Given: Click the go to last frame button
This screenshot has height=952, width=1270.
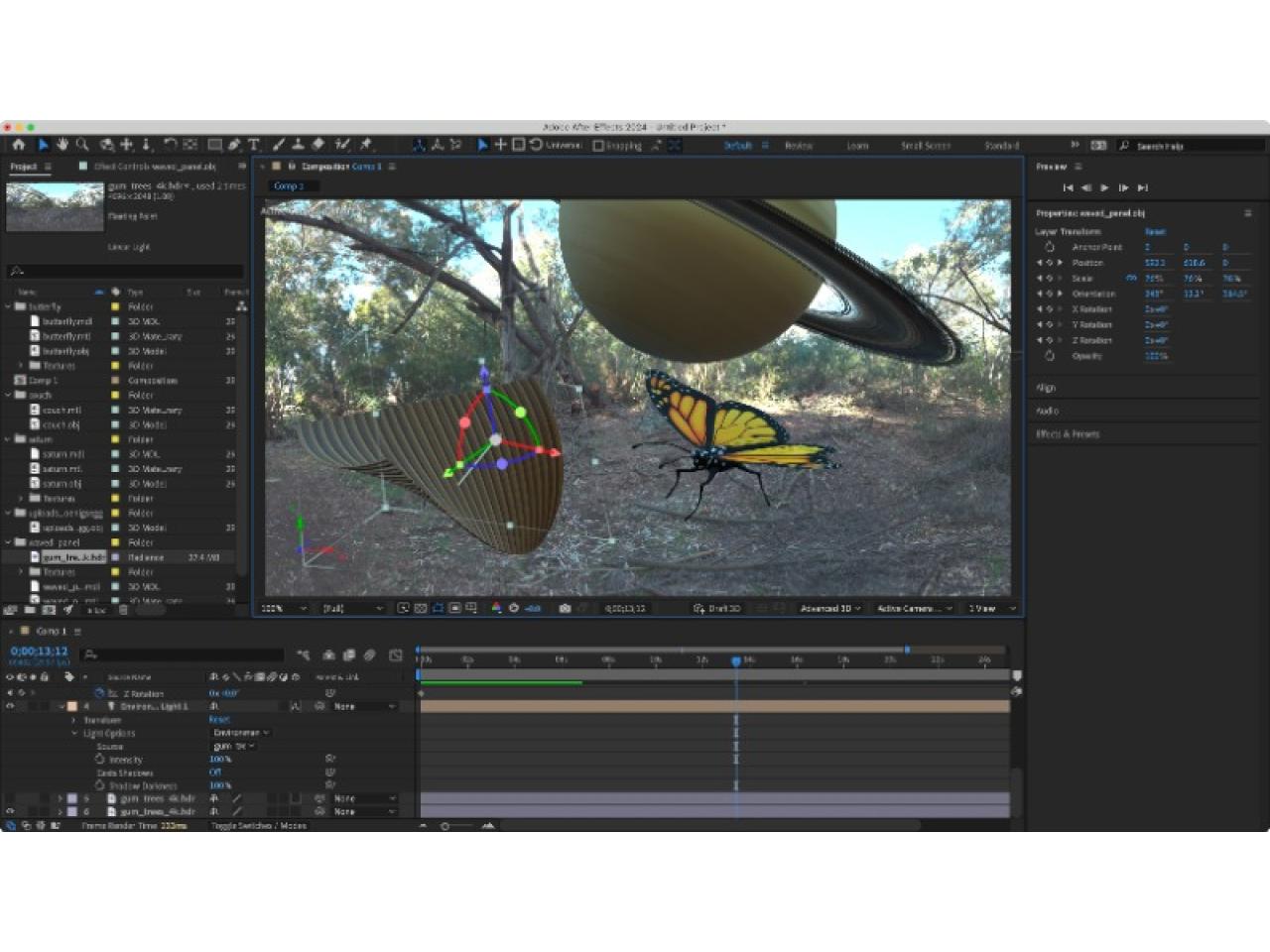Looking at the screenshot, I should pyautogui.click(x=1142, y=187).
